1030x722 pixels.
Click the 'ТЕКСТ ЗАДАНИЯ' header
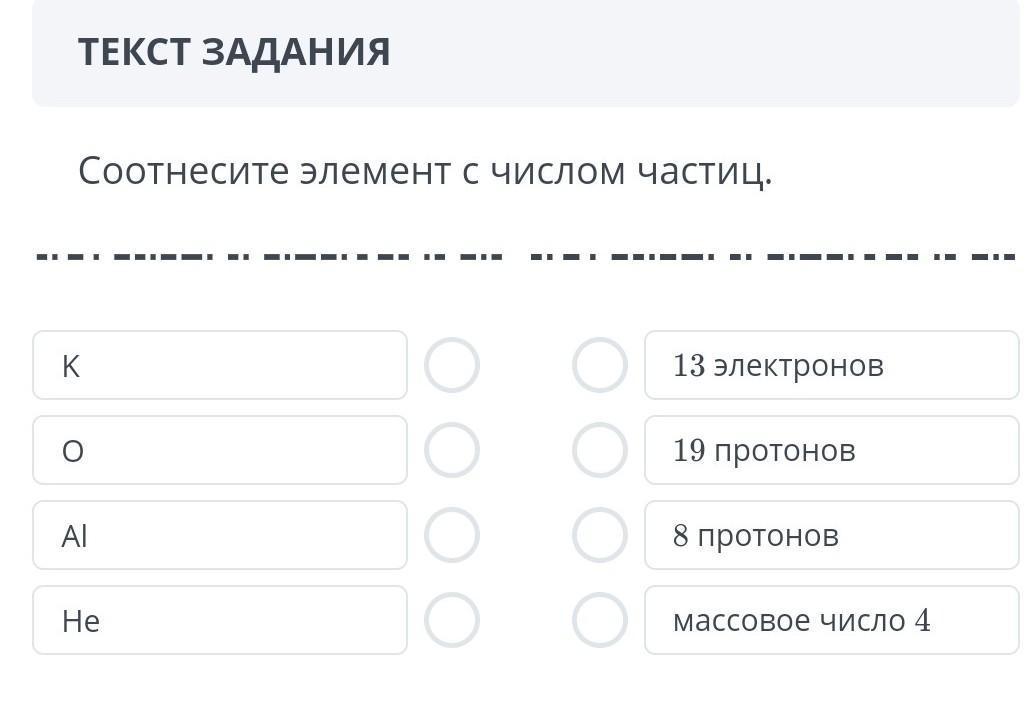tap(234, 52)
